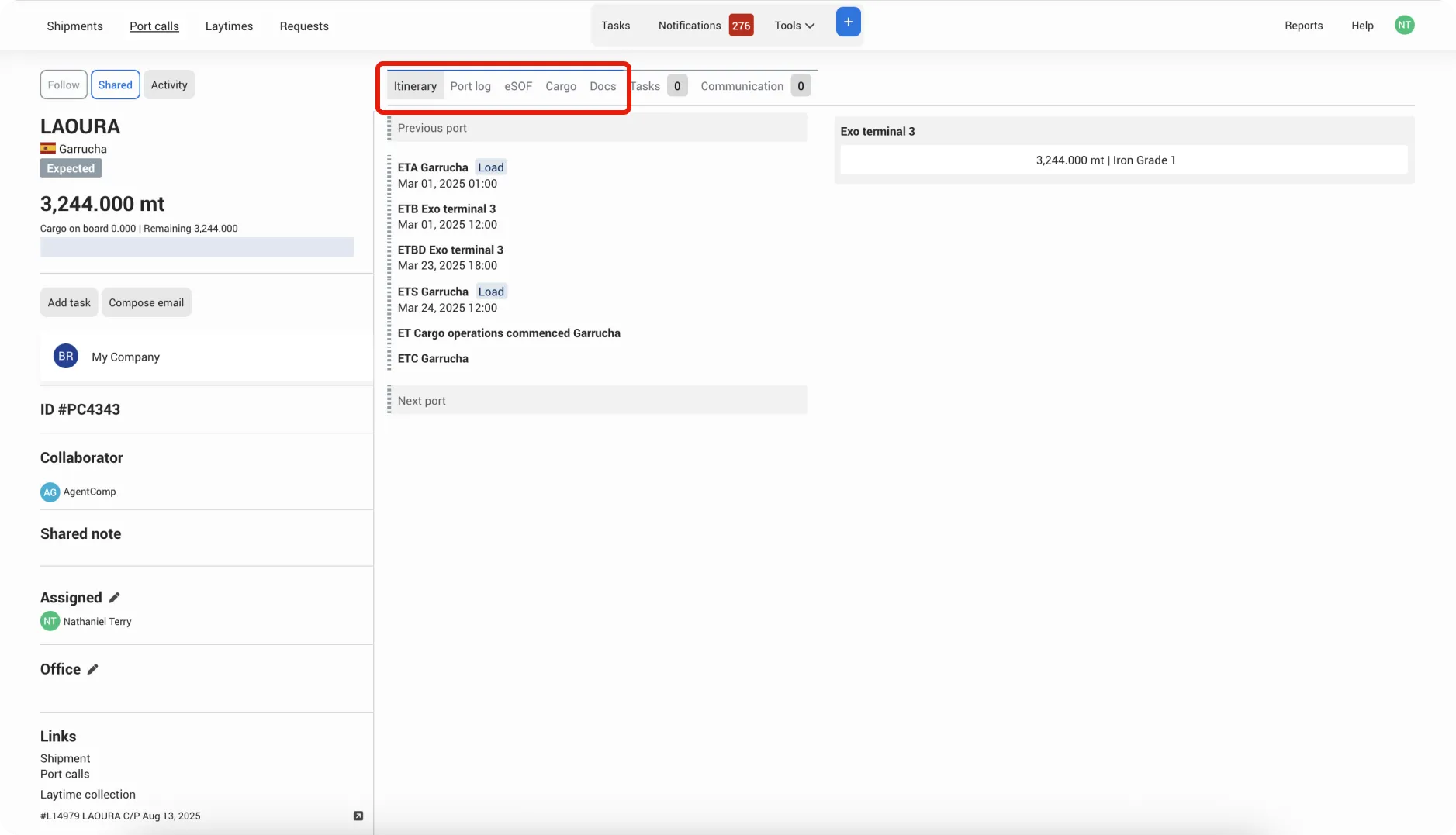Image resolution: width=1456 pixels, height=835 pixels.
Task: Click the blue plus create button
Action: [x=848, y=22]
